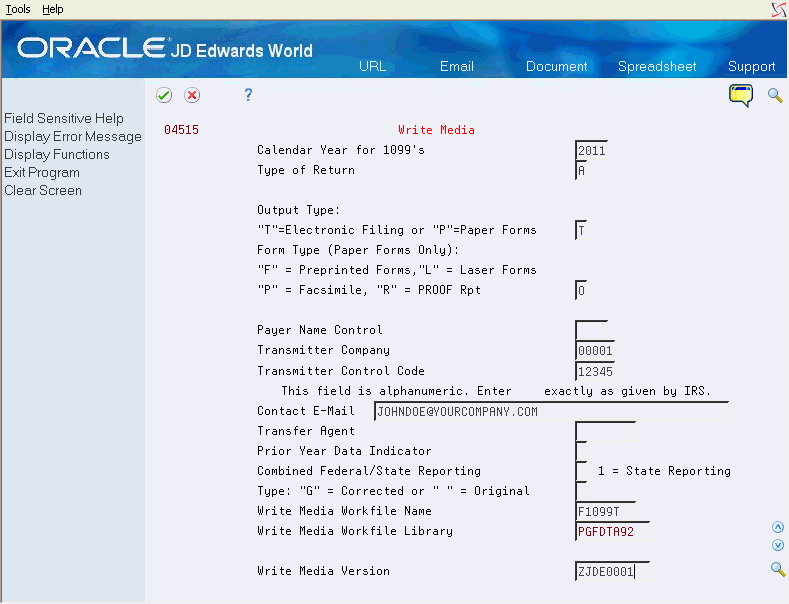789x604 pixels.
Task: Click the Workfile Library field PGFDTA92
Action: tap(612, 531)
